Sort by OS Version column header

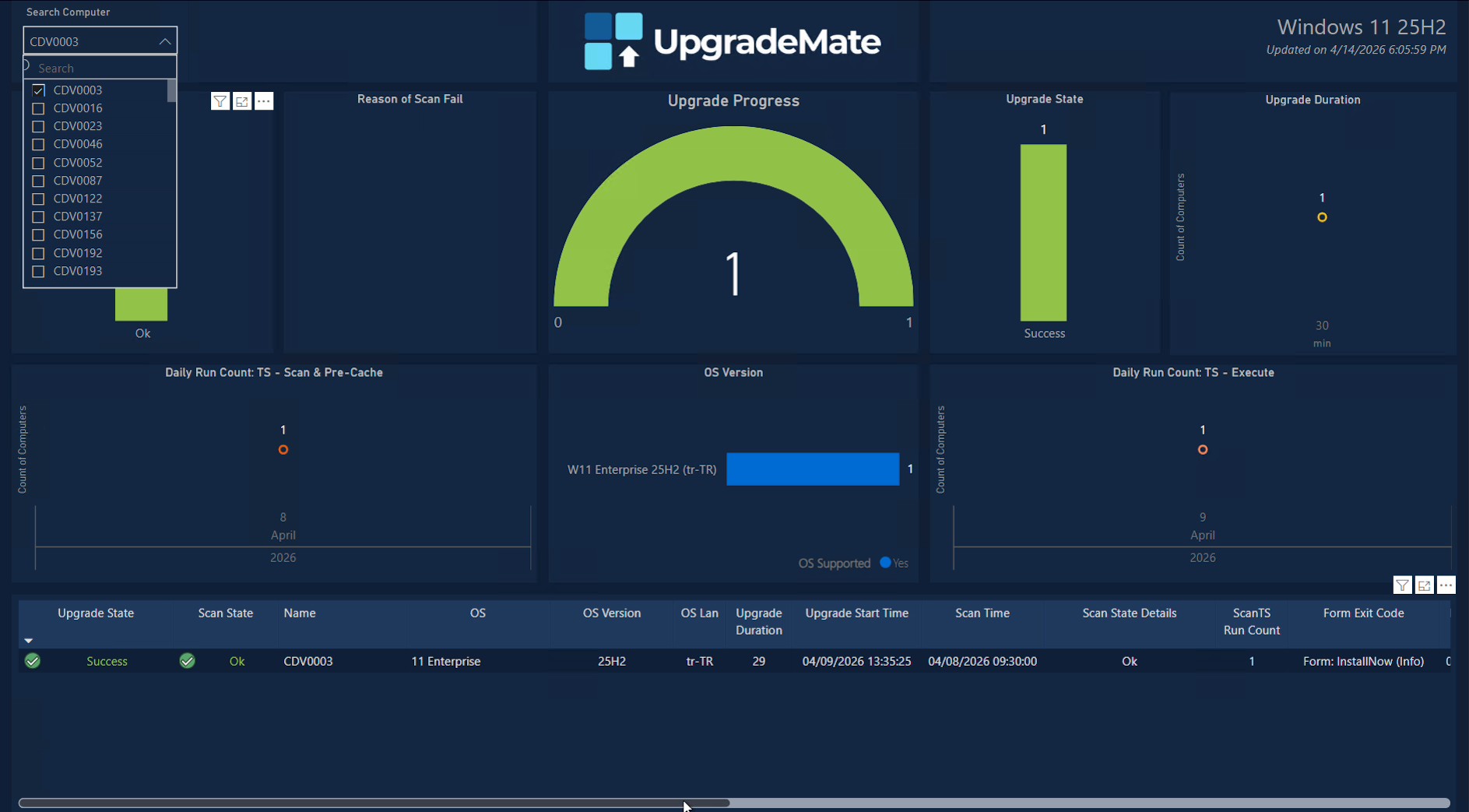click(x=612, y=613)
